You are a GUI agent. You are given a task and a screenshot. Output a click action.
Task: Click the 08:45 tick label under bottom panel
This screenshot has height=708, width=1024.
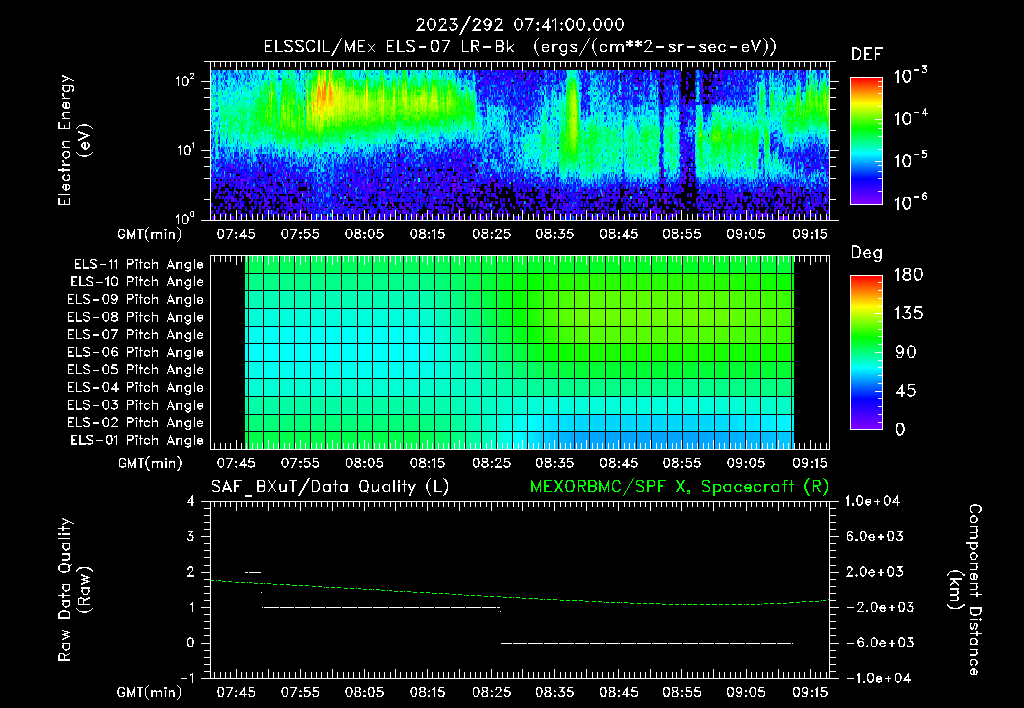618,692
